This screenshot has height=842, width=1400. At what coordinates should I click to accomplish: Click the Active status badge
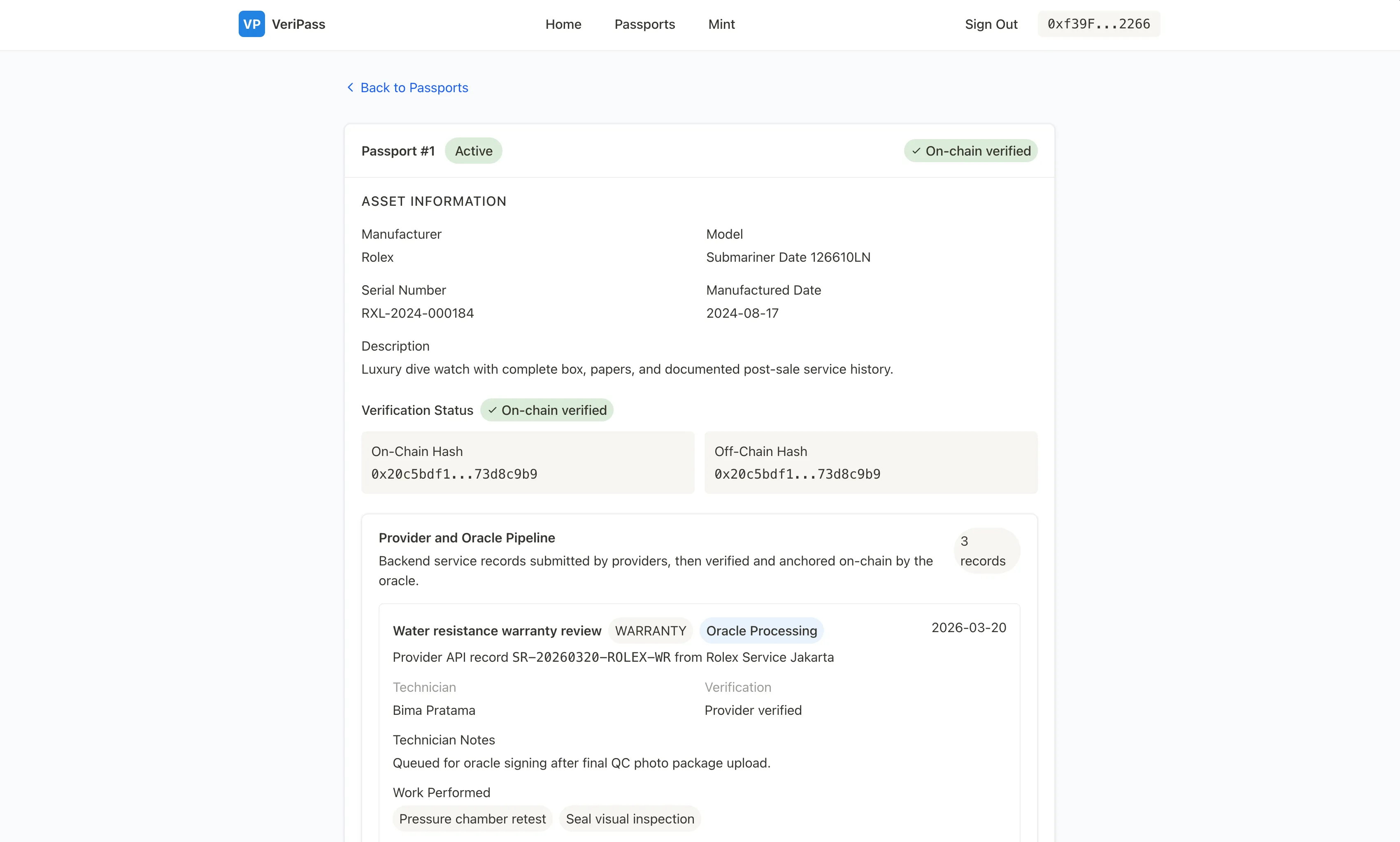473,150
